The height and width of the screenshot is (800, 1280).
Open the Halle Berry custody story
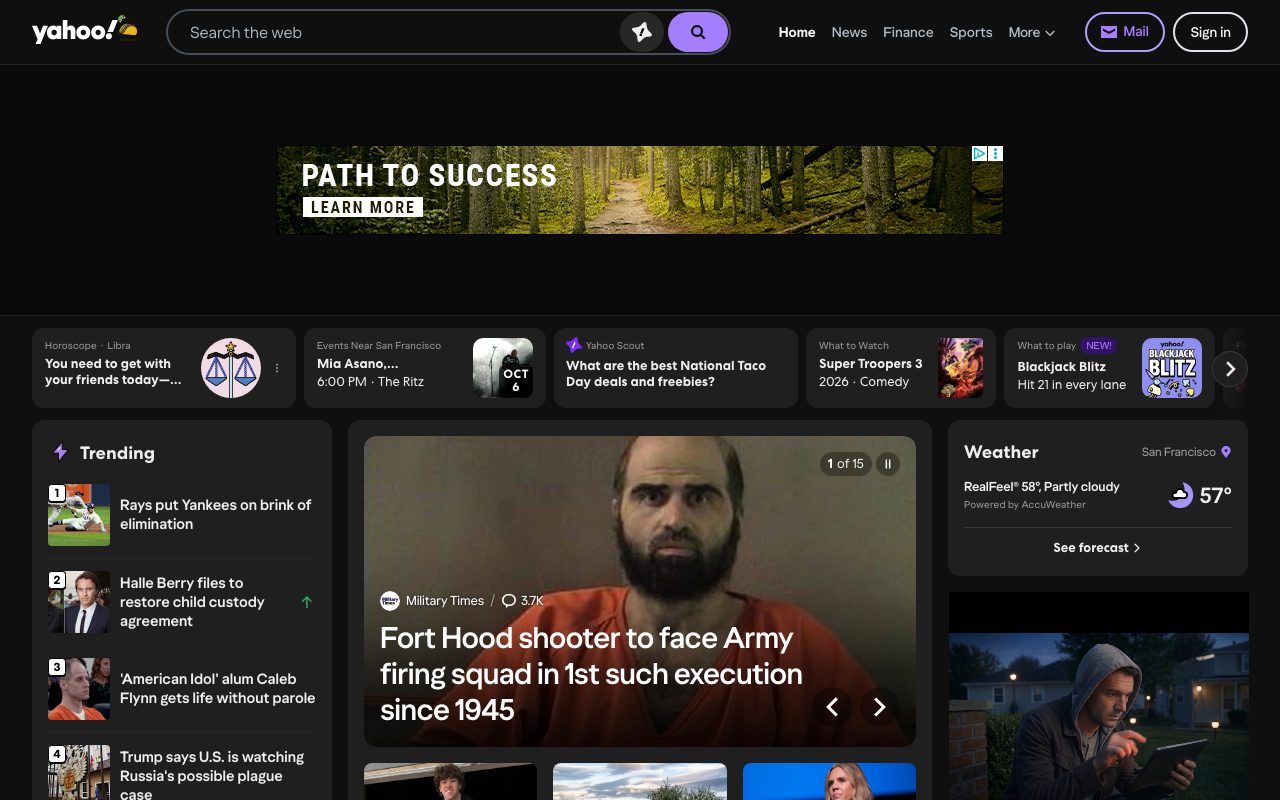pyautogui.click(x=192, y=602)
